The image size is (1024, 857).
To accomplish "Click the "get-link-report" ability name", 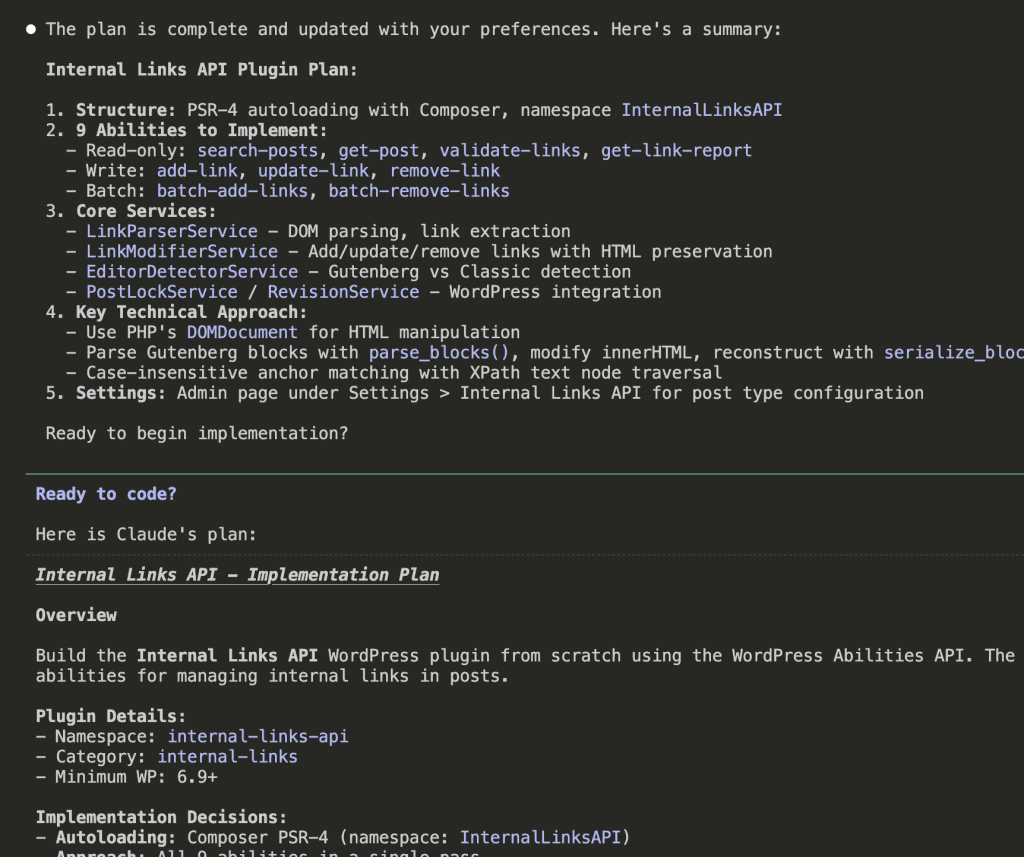I will coord(676,150).
